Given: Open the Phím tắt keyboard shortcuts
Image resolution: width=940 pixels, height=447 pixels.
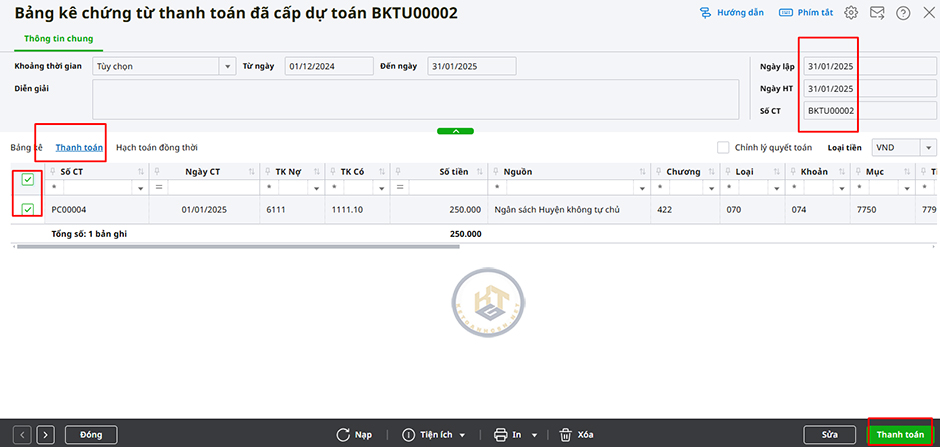Looking at the screenshot, I should 786,13.
